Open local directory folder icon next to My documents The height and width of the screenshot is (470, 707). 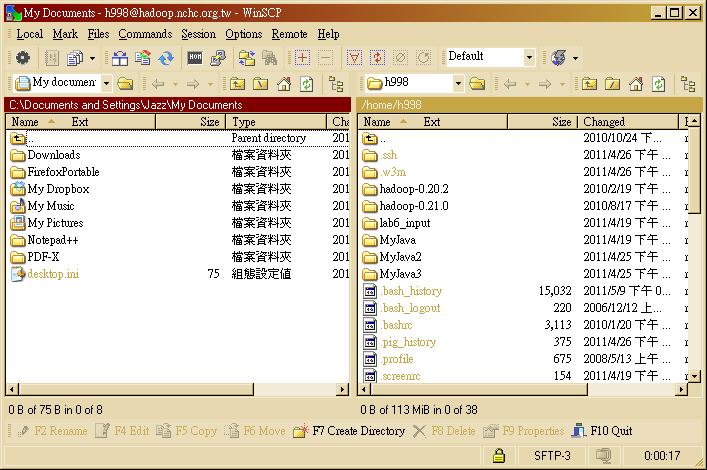tap(125, 83)
